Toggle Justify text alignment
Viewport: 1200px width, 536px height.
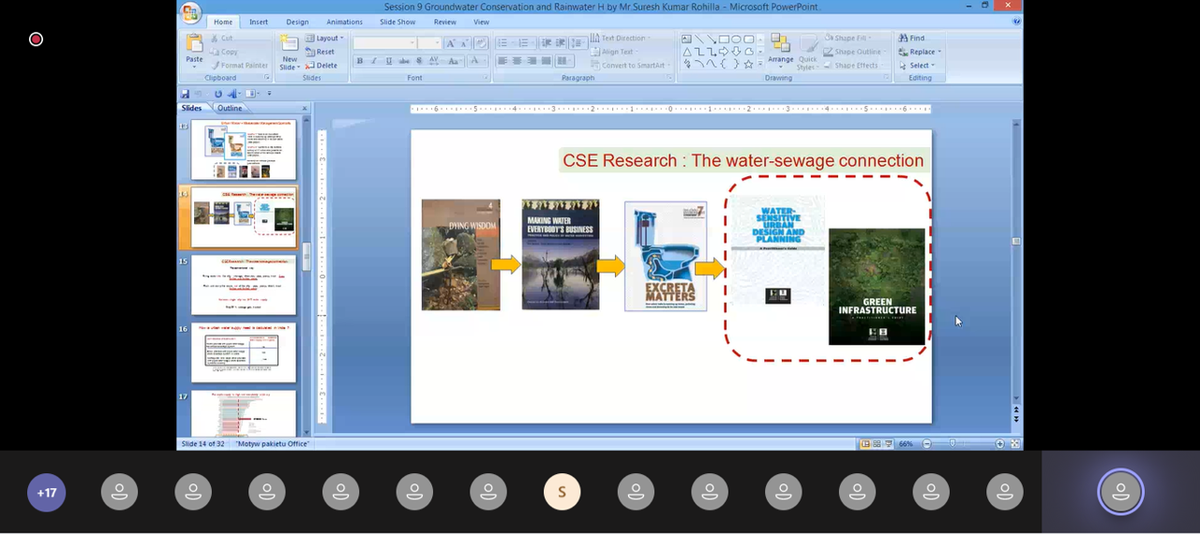pos(546,61)
